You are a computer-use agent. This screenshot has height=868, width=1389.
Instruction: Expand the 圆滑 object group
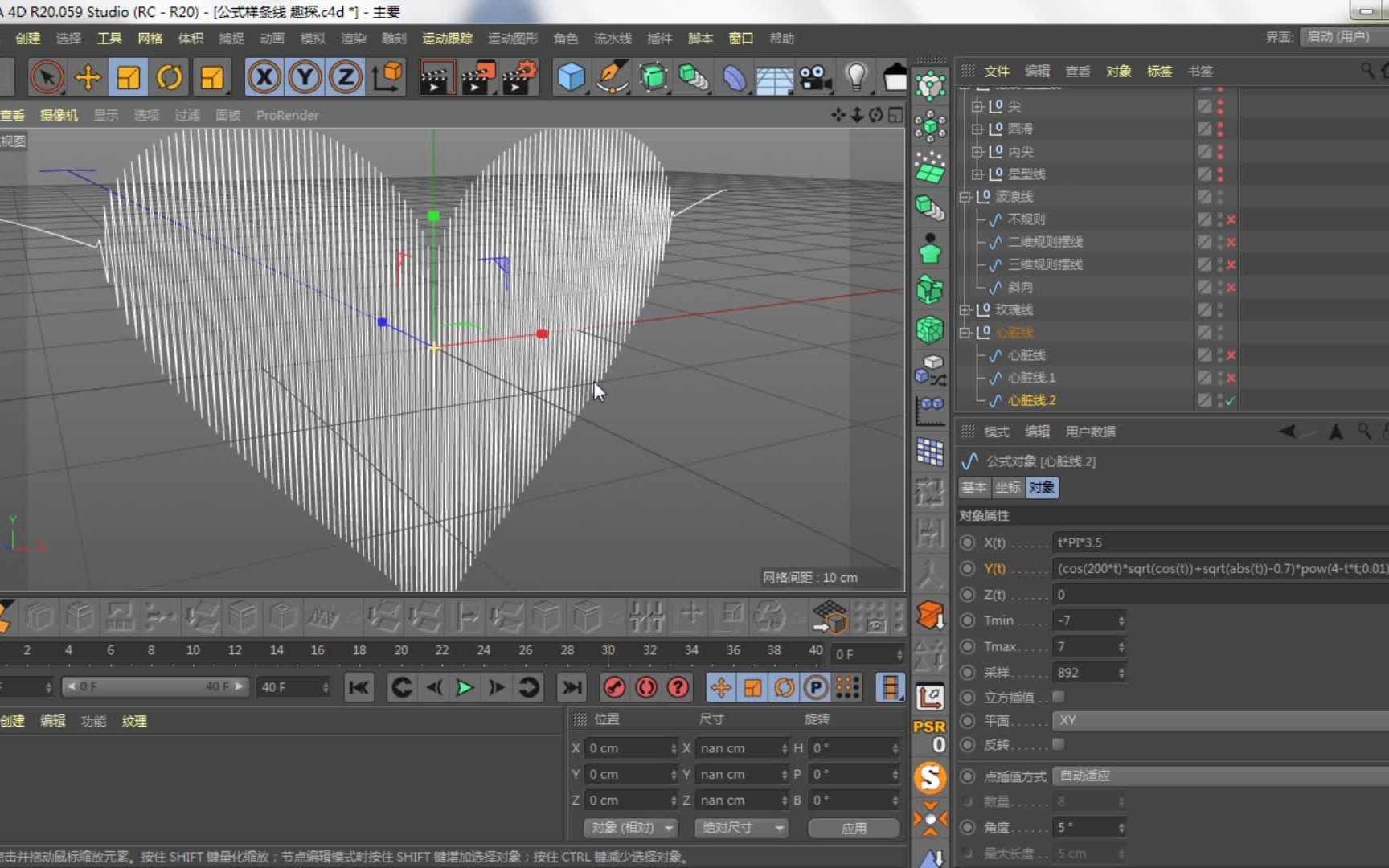point(977,129)
